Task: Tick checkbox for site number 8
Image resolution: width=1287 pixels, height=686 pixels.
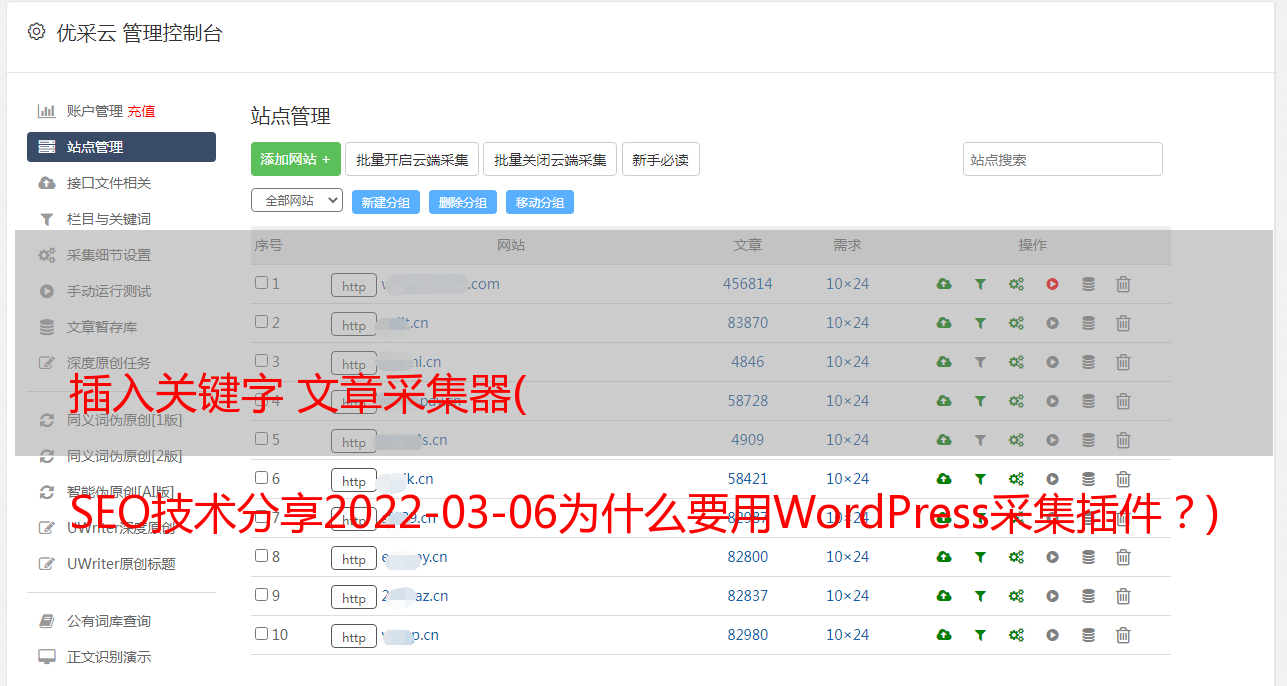Action: (261, 556)
